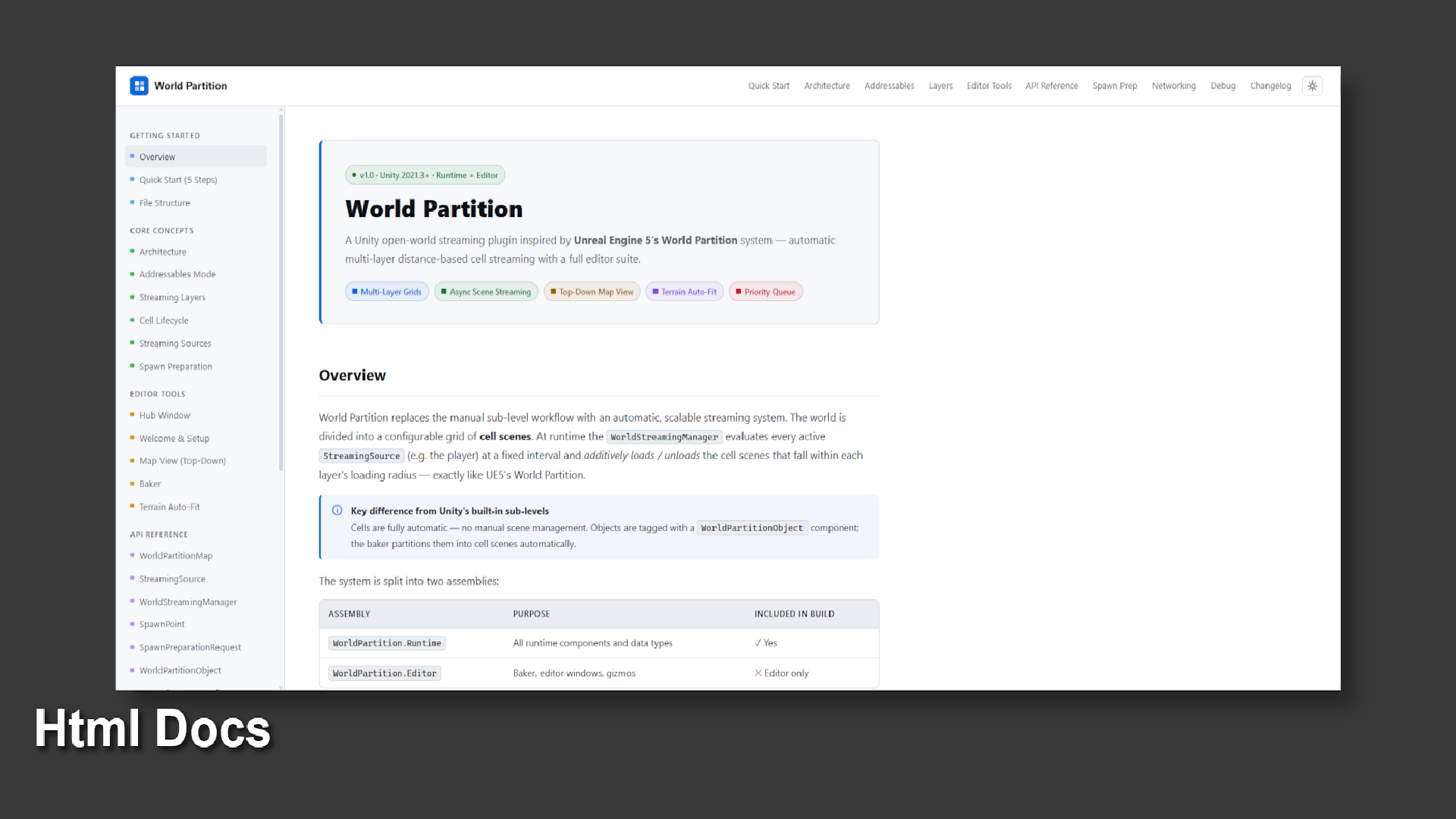The width and height of the screenshot is (1456, 819).
Task: Click the World Partition main page title
Action: coord(434,209)
